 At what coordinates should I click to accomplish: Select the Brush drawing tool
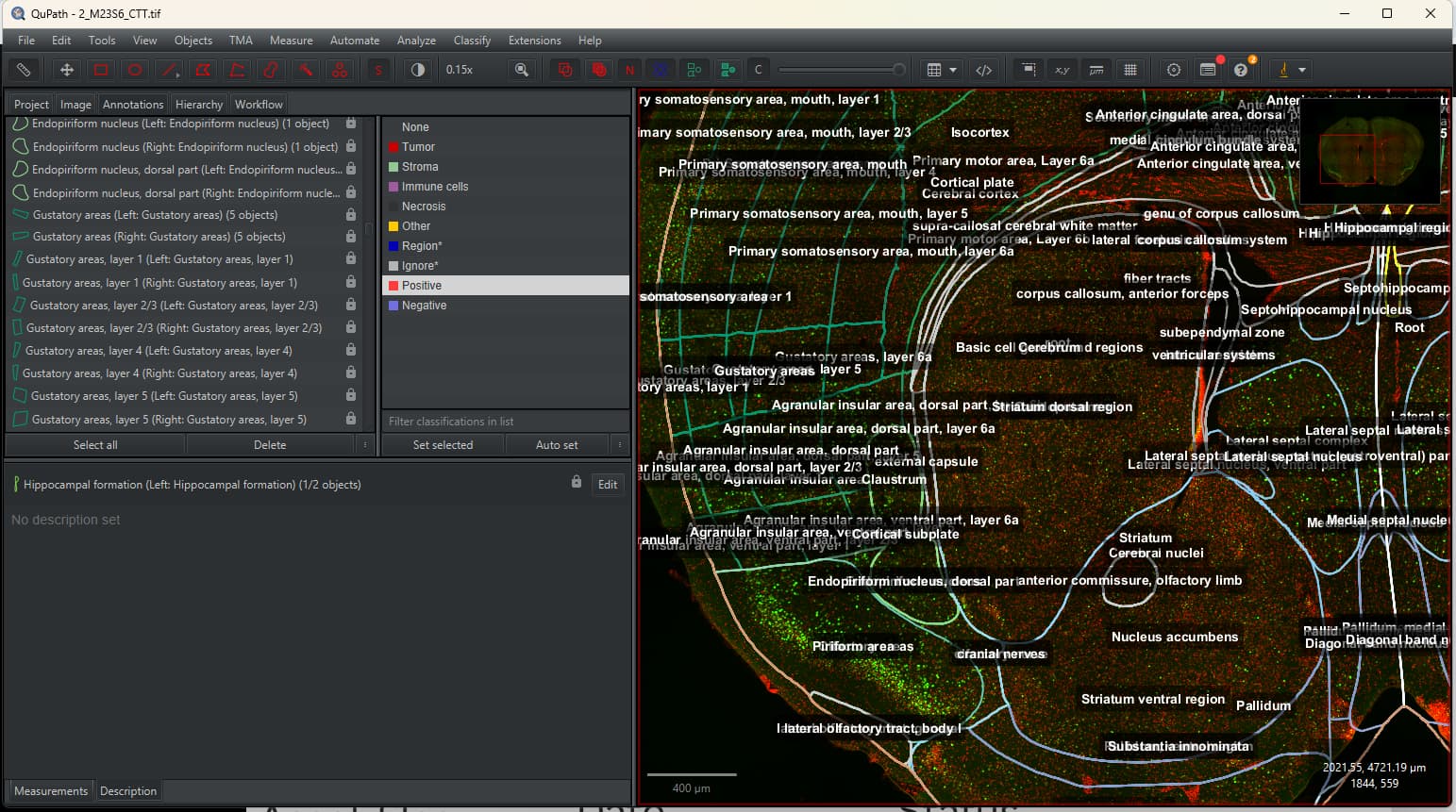point(271,70)
